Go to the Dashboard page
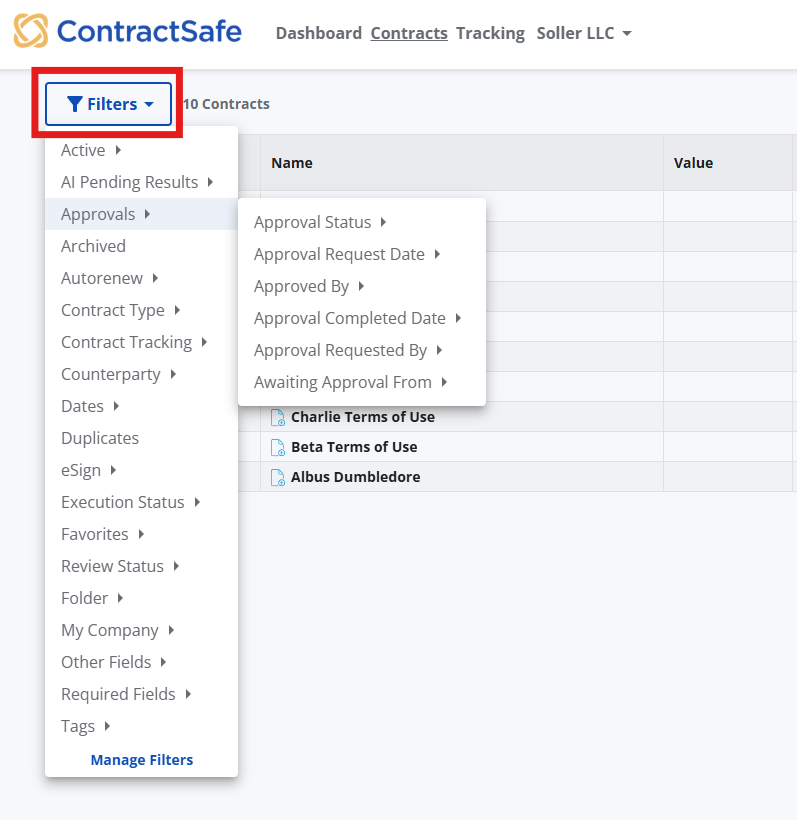This screenshot has height=820, width=797. pyautogui.click(x=318, y=33)
